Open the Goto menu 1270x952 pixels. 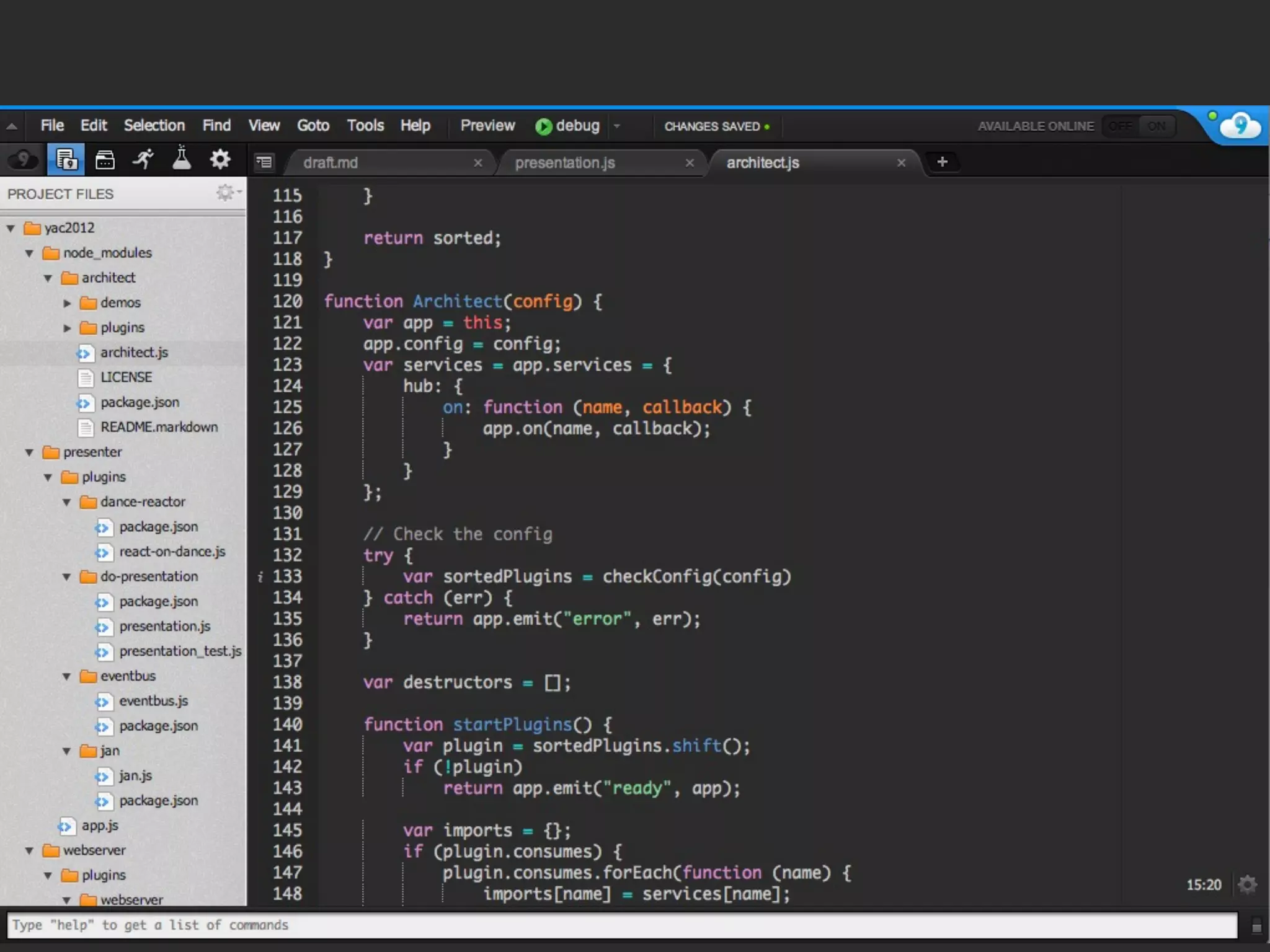click(x=313, y=126)
